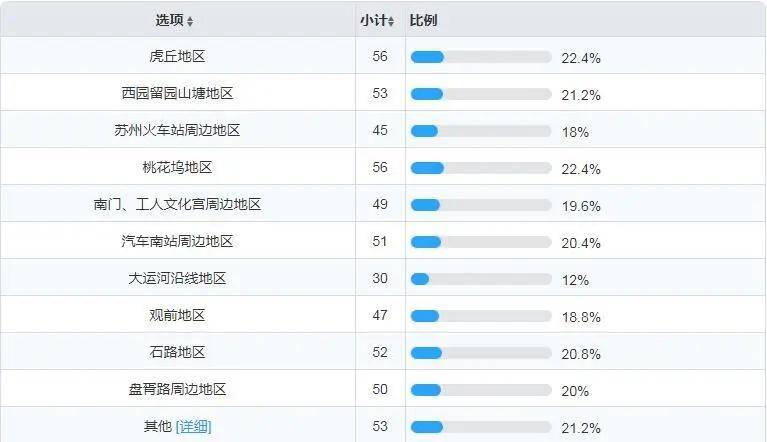Click the 12% progress bar
This screenshot has height=442, width=767.
[481, 279]
